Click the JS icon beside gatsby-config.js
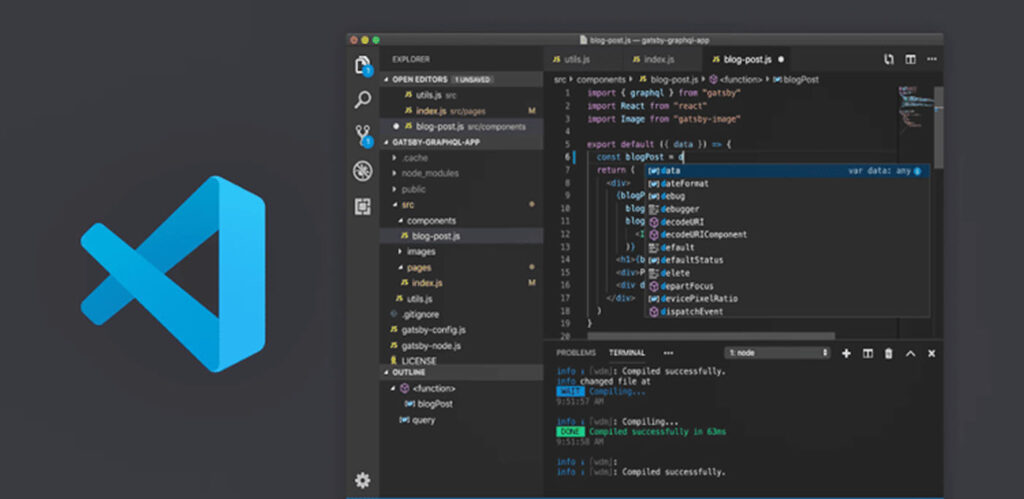1024x499 pixels. pyautogui.click(x=394, y=330)
